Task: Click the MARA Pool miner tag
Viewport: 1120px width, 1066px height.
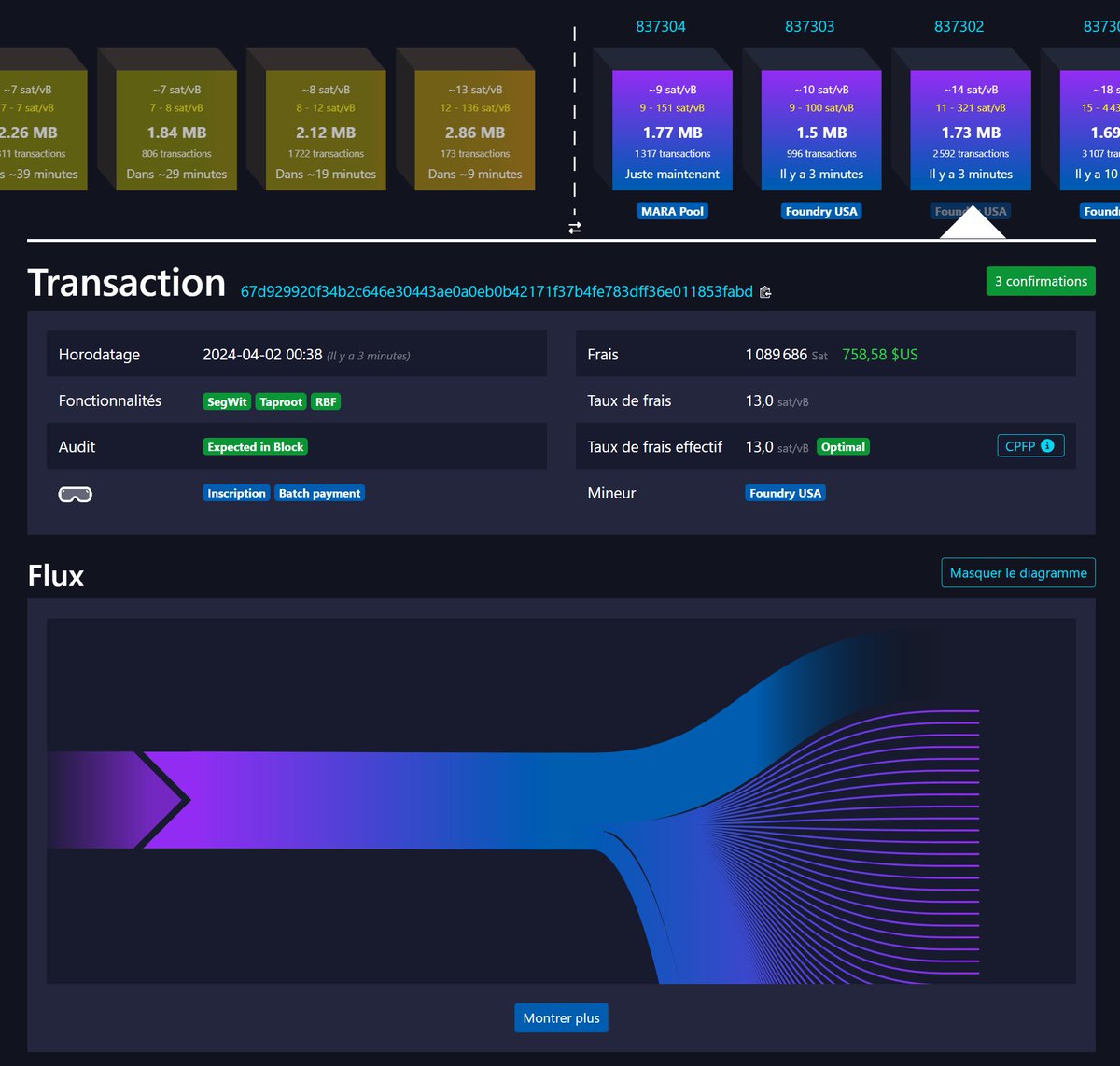Action: coord(672,211)
